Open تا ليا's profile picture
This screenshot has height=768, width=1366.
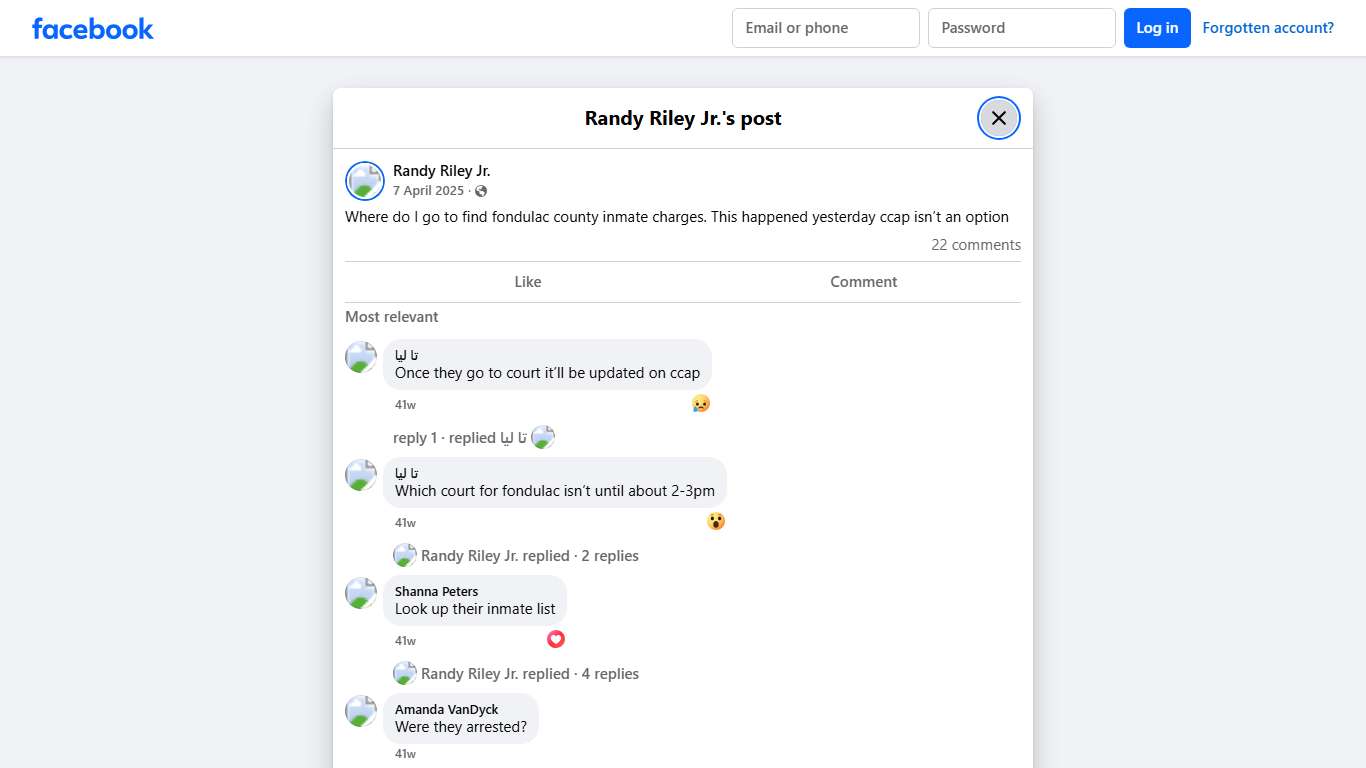click(360, 357)
